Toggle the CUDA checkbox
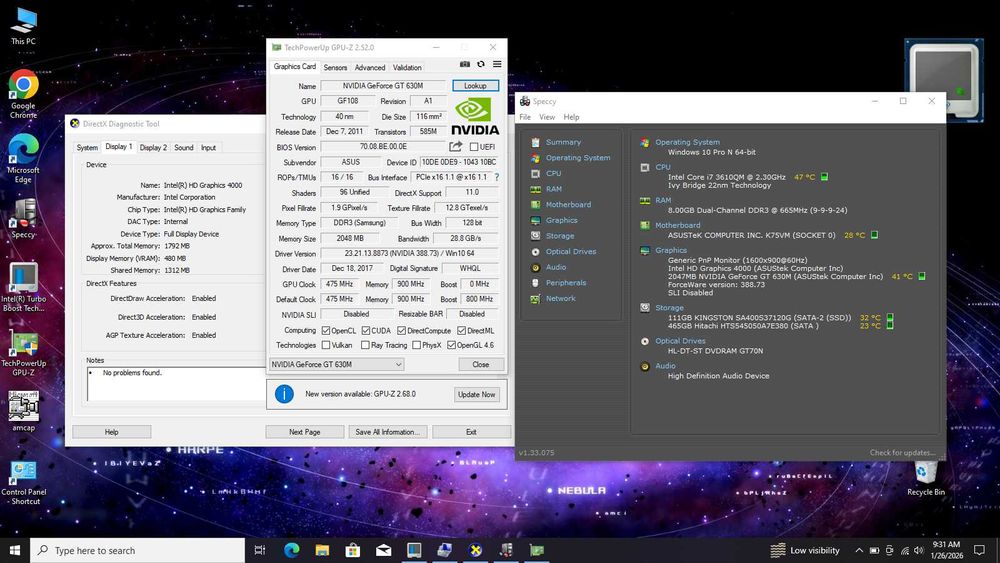Screen dimensions: 1000x563 pos(365,330)
